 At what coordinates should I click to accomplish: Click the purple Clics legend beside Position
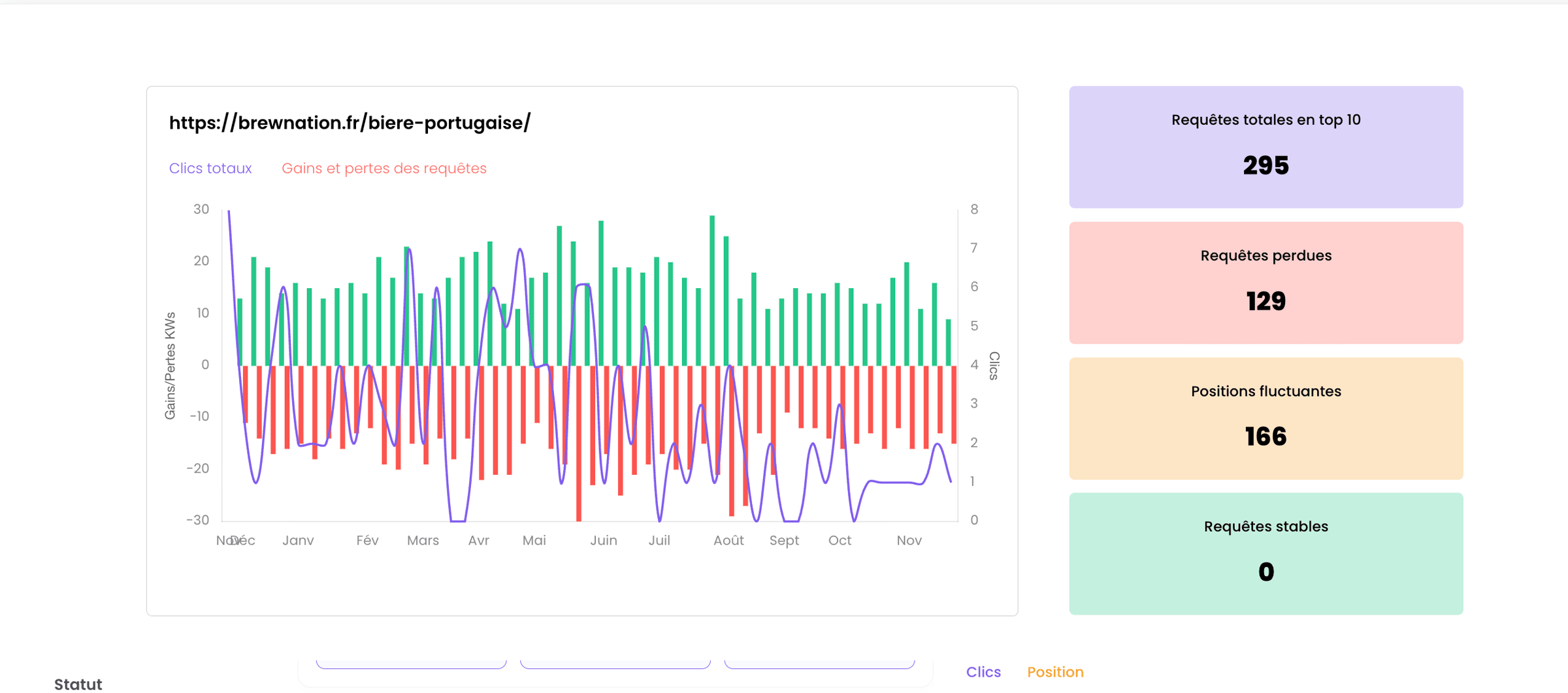tap(983, 671)
